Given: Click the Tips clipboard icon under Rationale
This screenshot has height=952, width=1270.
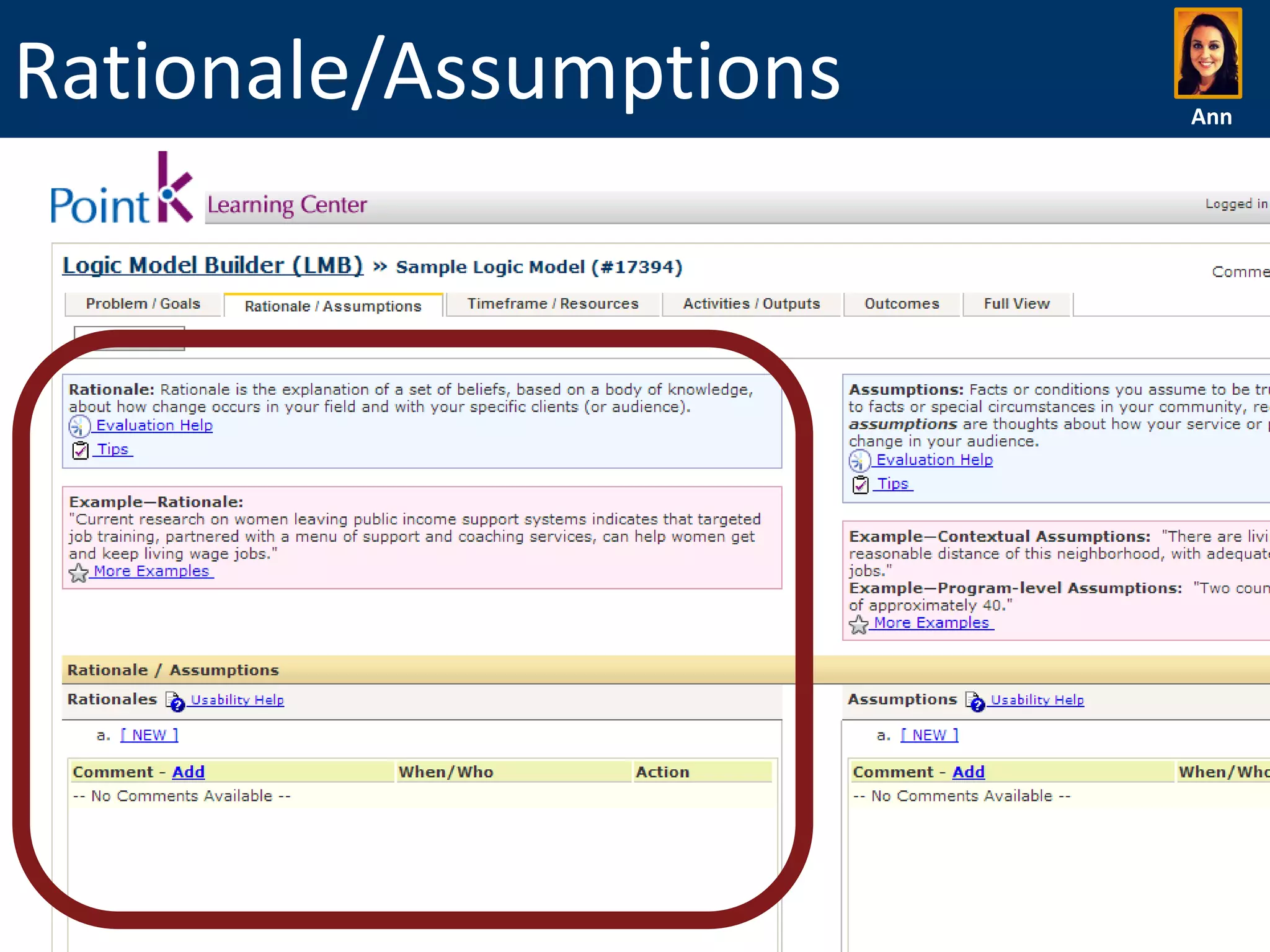Looking at the screenshot, I should point(81,450).
